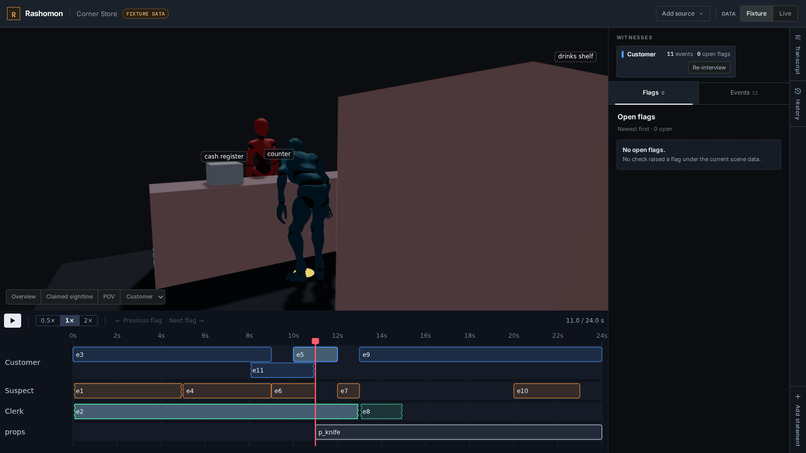Select Customer event e9 clip
Screen dimensions: 806x453
point(481,354)
